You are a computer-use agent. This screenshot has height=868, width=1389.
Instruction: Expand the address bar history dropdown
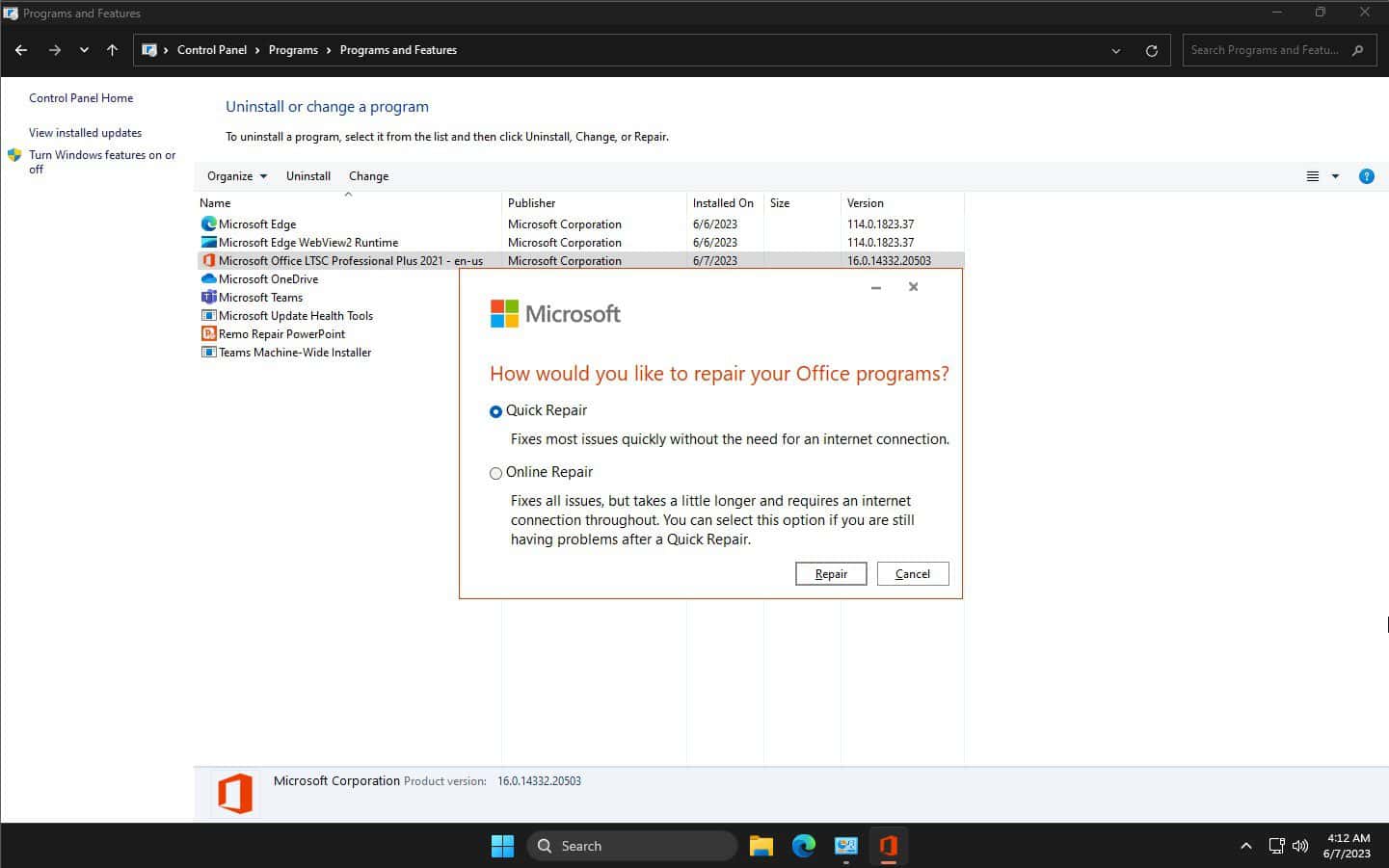point(1116,50)
